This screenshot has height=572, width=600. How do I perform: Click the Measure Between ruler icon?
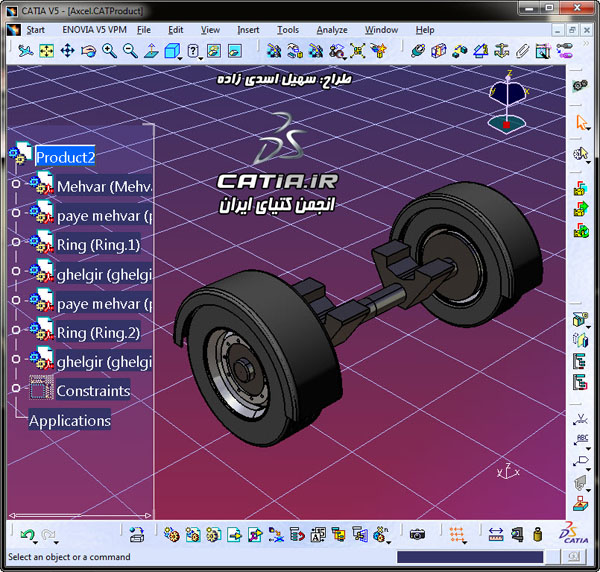[496, 534]
